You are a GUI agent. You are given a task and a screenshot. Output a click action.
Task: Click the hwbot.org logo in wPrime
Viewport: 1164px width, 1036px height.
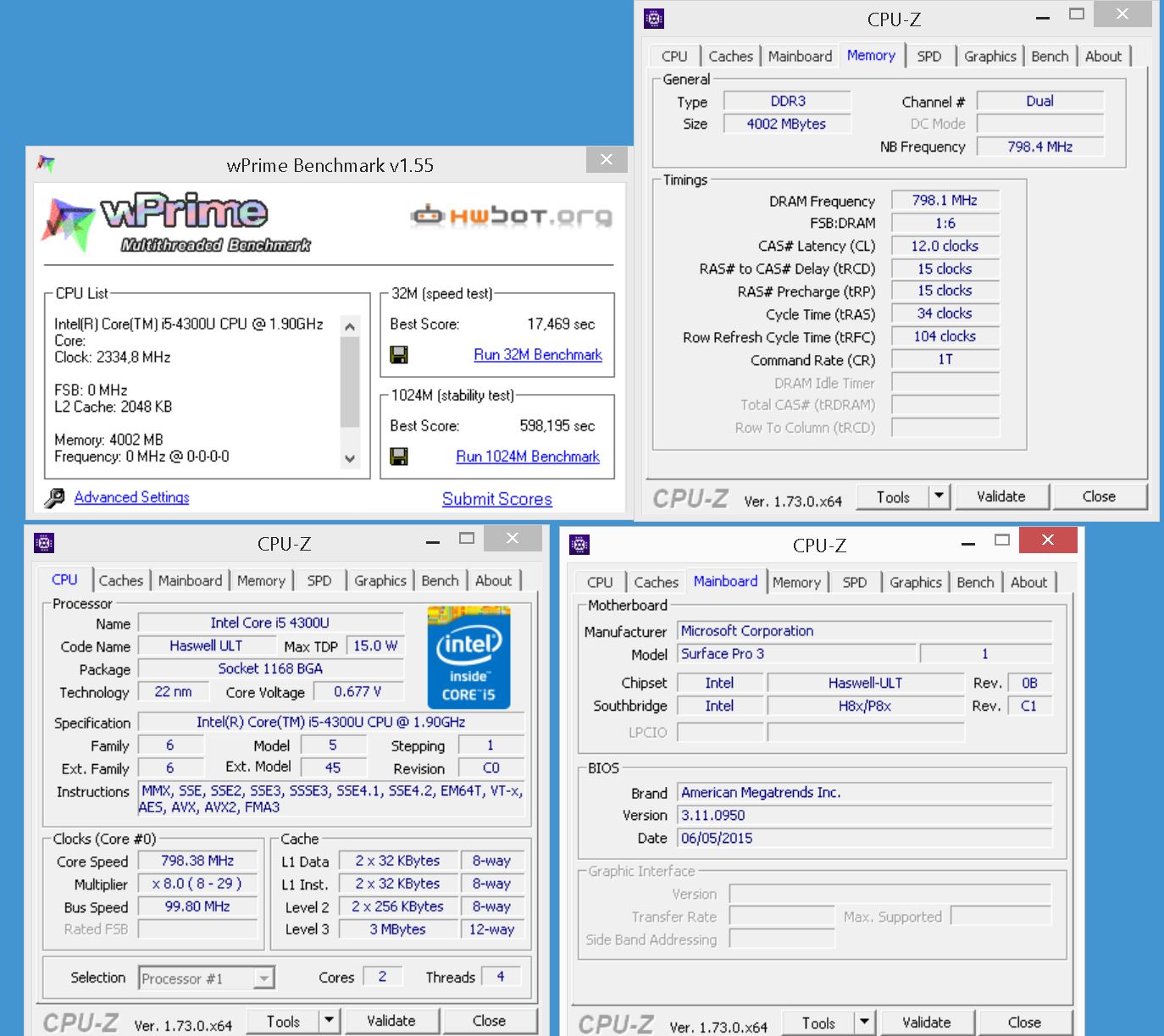(x=511, y=216)
